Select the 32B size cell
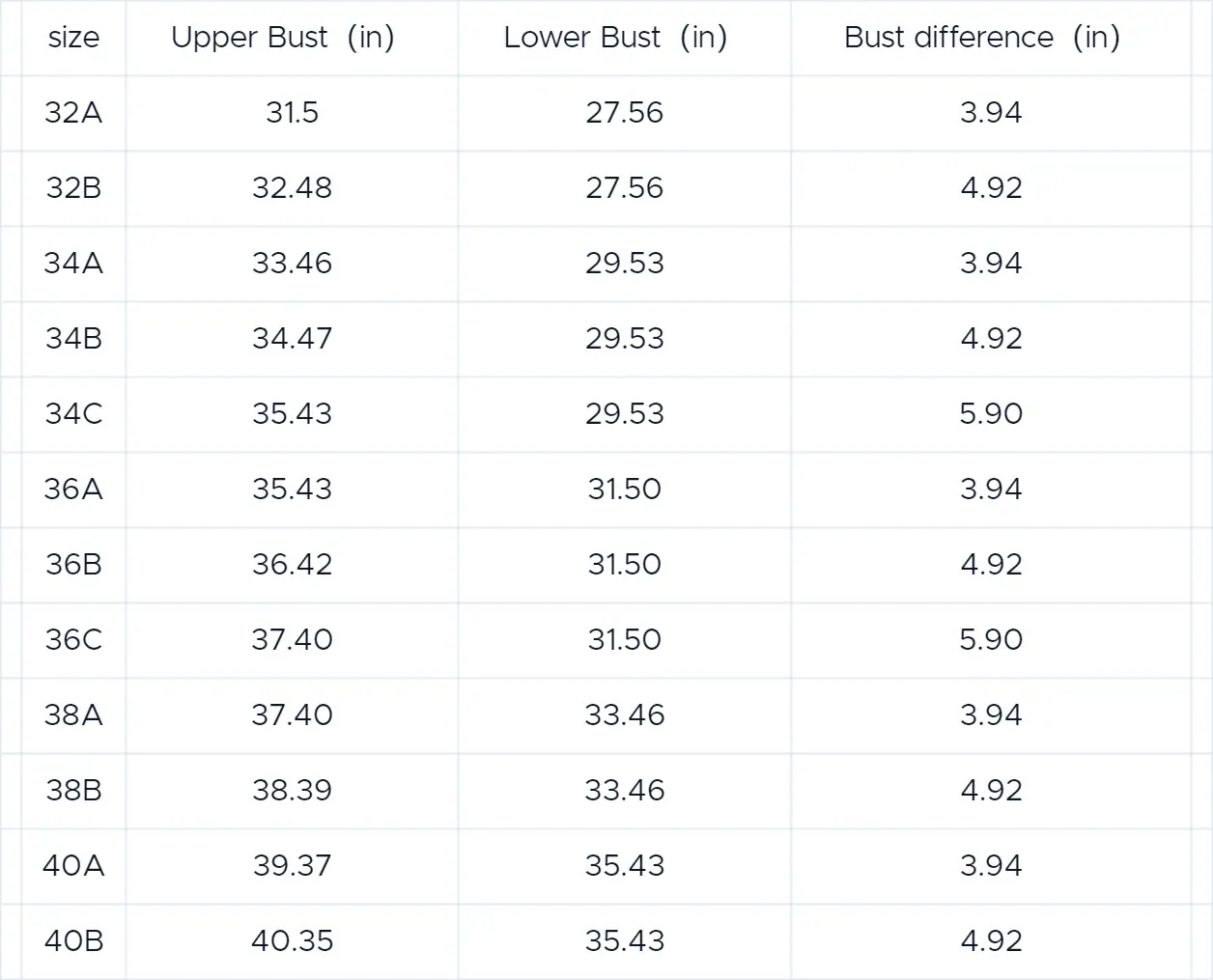 pyautogui.click(x=73, y=188)
